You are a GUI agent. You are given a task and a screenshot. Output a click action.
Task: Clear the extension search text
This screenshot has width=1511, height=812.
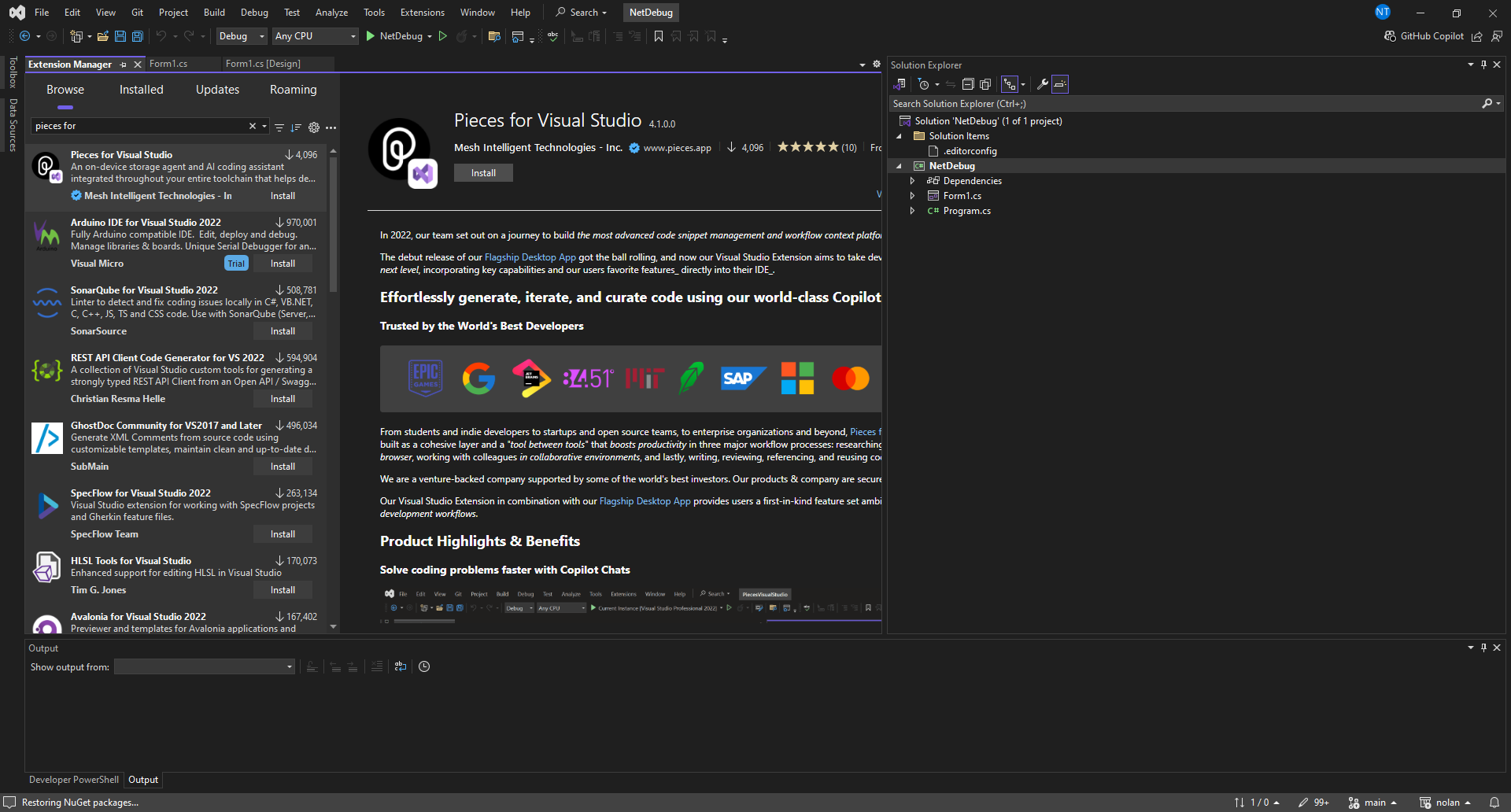point(253,126)
